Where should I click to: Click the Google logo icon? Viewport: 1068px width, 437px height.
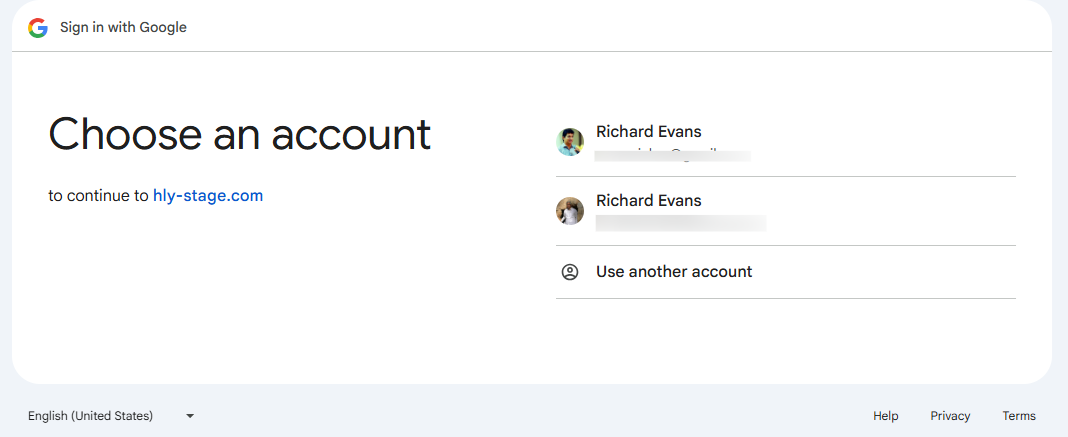[37, 28]
